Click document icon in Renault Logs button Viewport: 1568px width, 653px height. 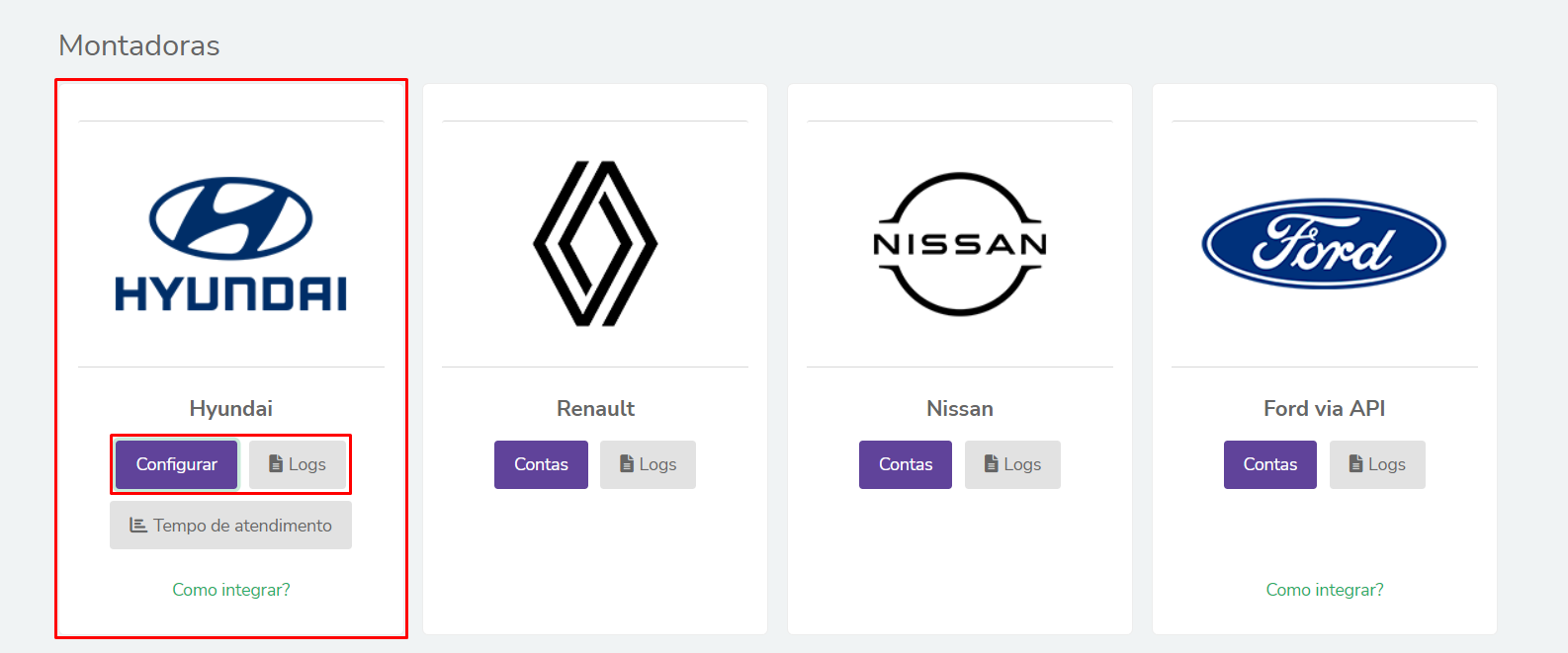click(x=626, y=464)
